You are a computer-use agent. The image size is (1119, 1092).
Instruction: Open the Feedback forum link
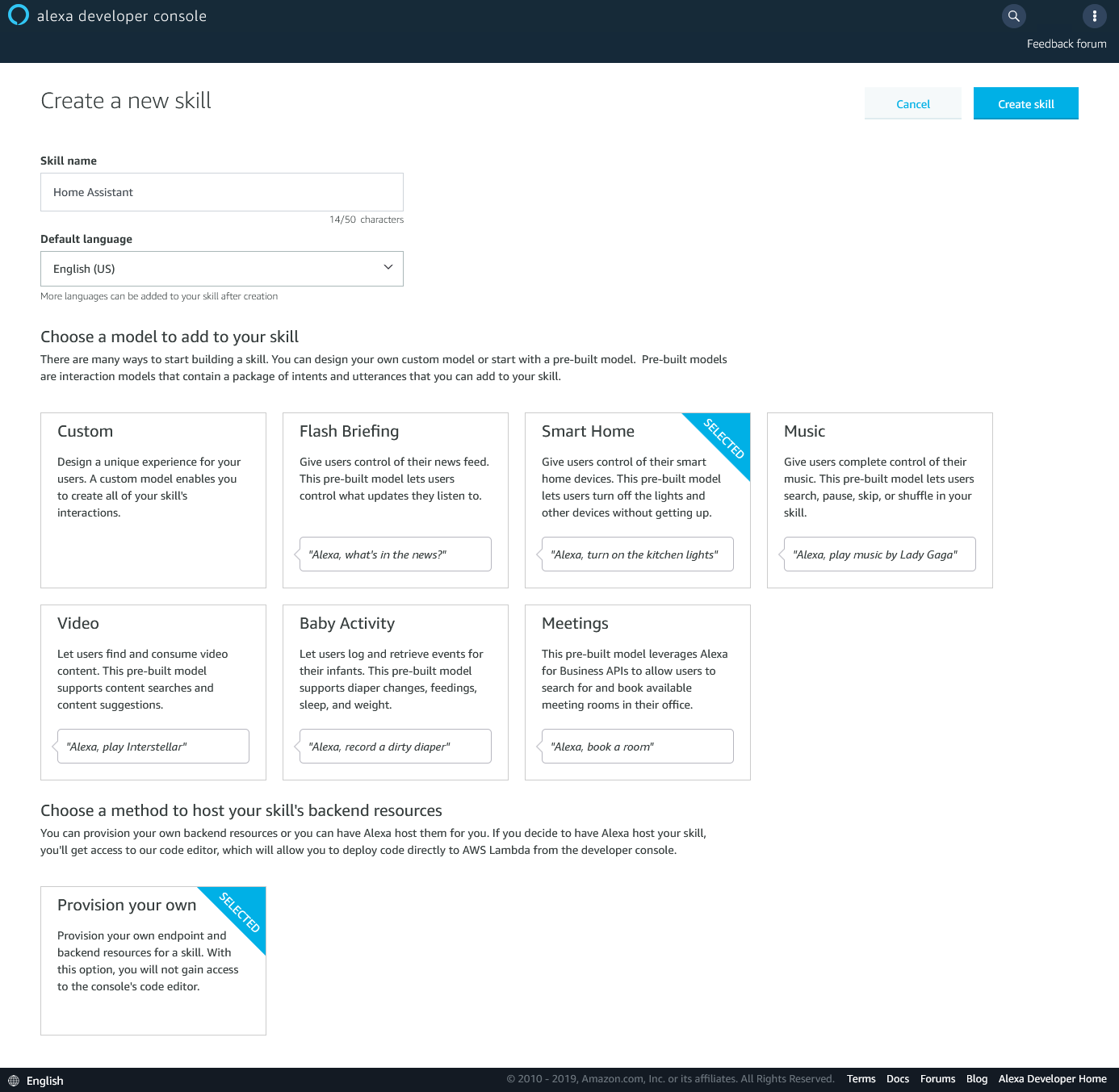tap(1067, 44)
